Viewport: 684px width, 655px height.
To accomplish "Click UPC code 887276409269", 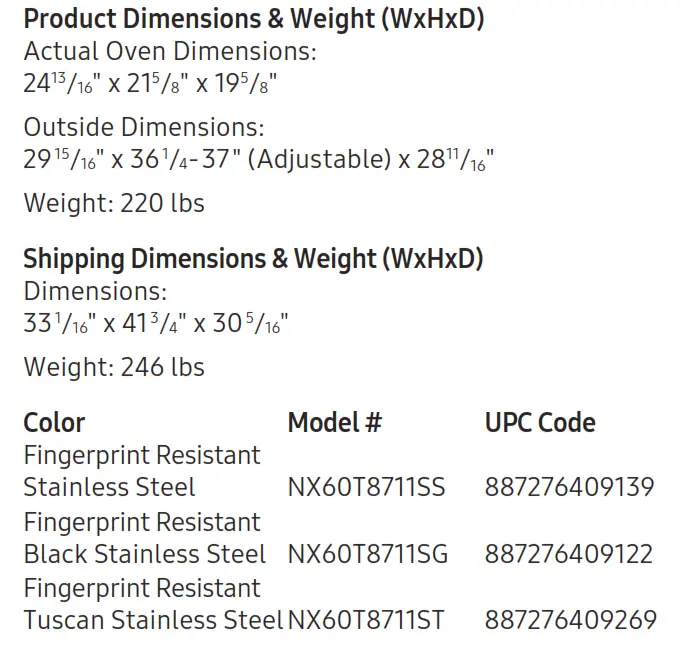I will (x=571, y=620).
